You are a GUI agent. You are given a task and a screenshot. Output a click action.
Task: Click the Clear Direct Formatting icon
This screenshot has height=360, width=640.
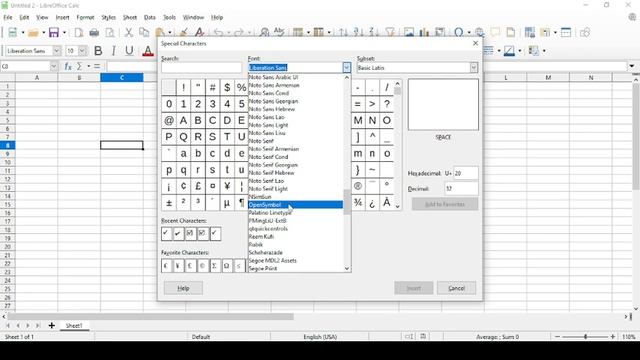tap(200, 33)
